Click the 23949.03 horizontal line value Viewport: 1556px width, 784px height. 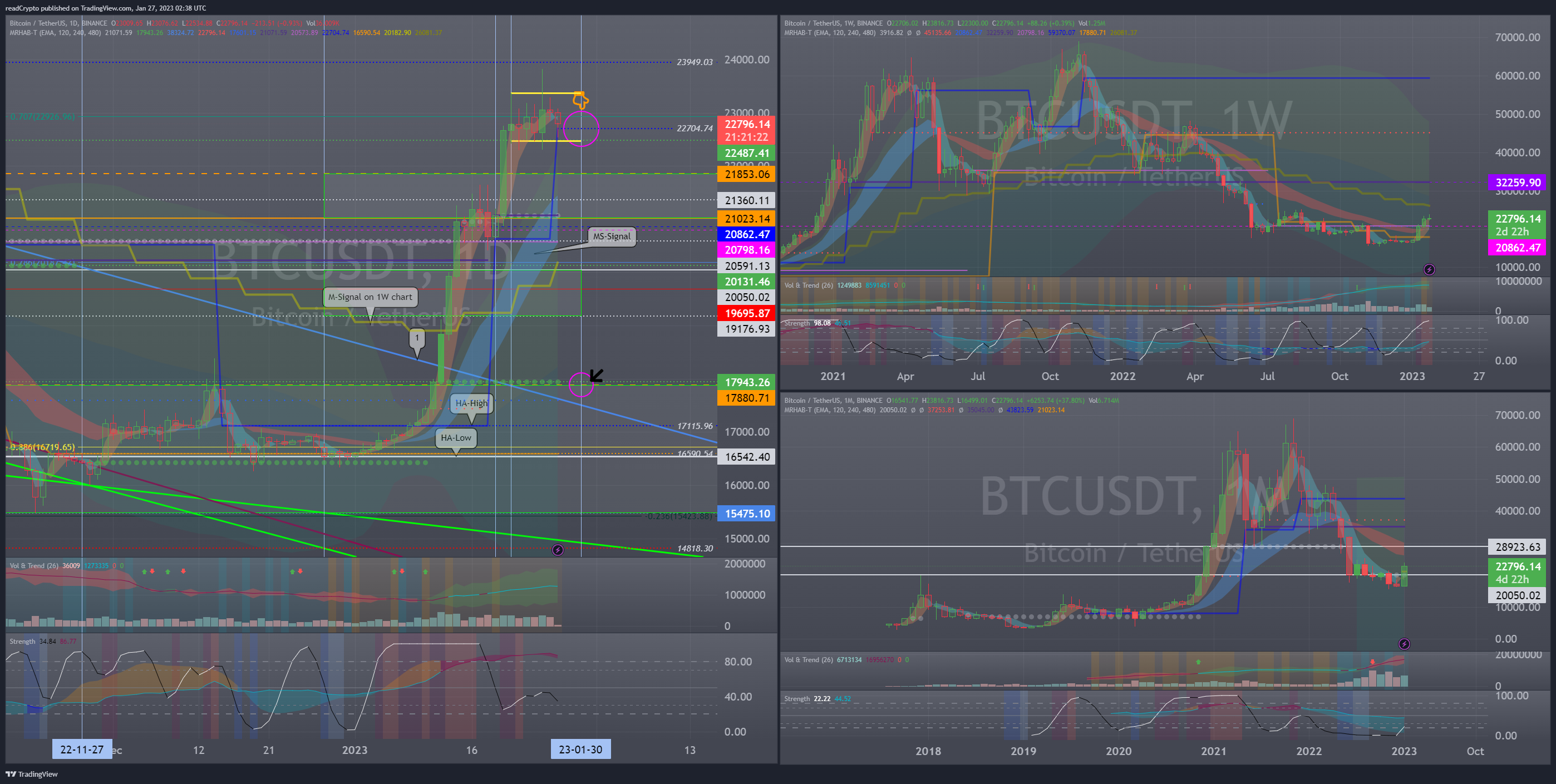[695, 62]
